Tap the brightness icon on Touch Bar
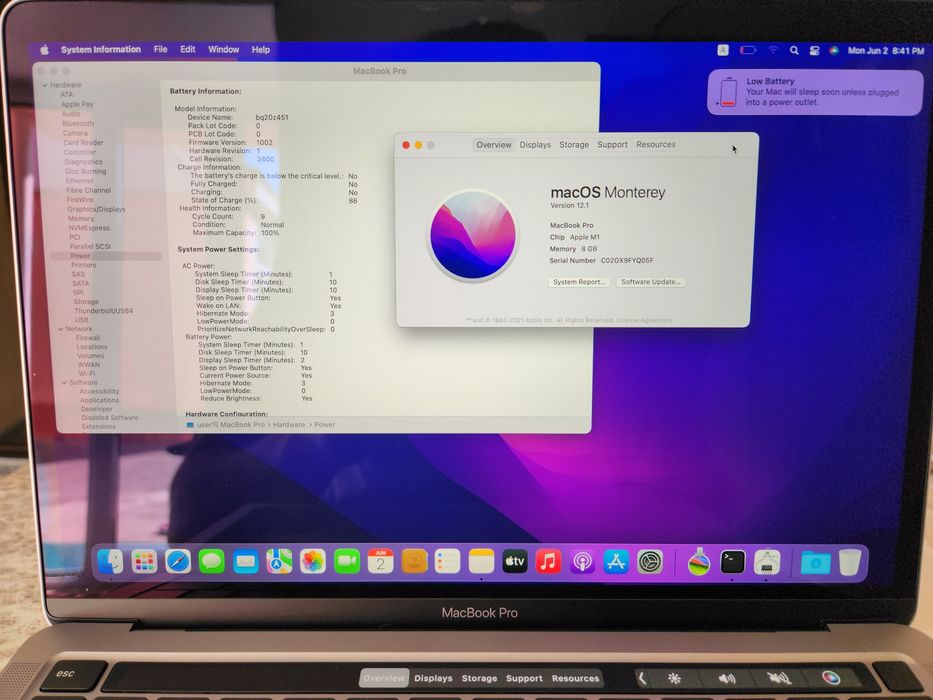This screenshot has height=700, width=933. [x=674, y=678]
